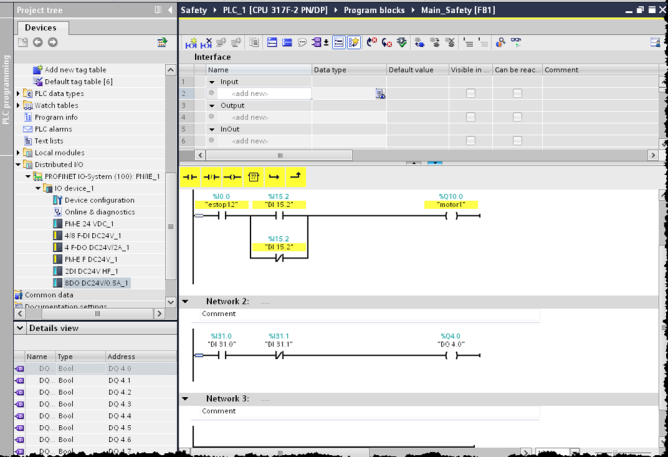Collapse the Output section in Interface
The image size is (668, 457).
click(x=212, y=106)
